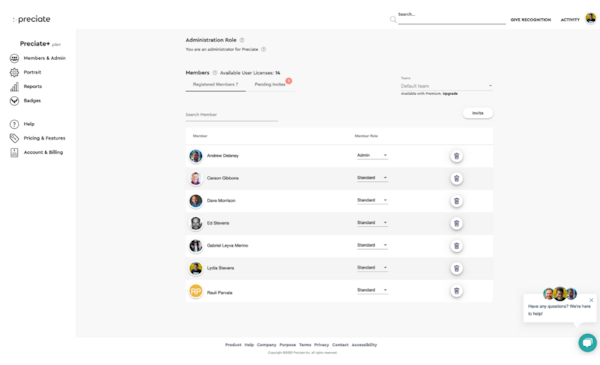600x365 pixels.
Task: Open Give Recognition link in header
Action: [530, 20]
